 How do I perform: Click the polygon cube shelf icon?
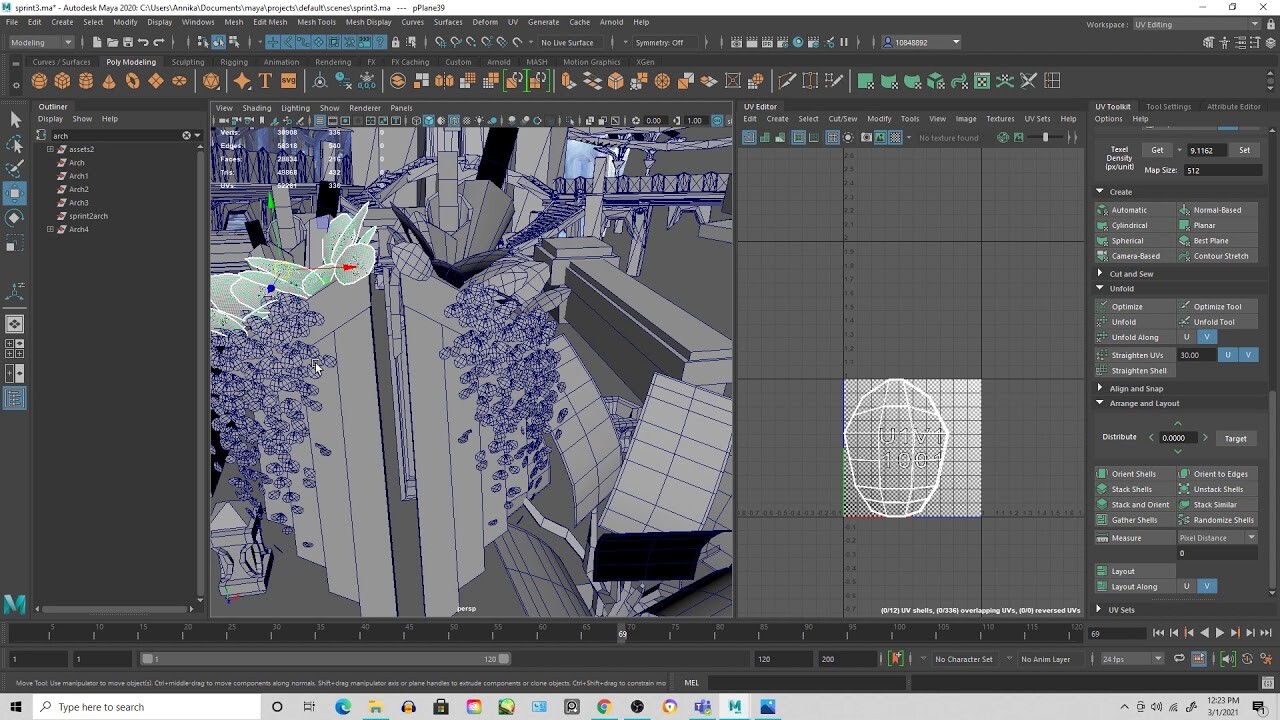click(62, 81)
